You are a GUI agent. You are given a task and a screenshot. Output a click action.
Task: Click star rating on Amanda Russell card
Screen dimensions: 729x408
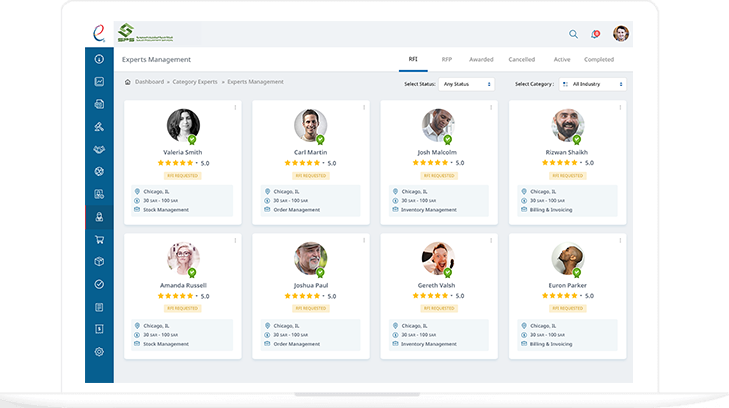(175, 296)
